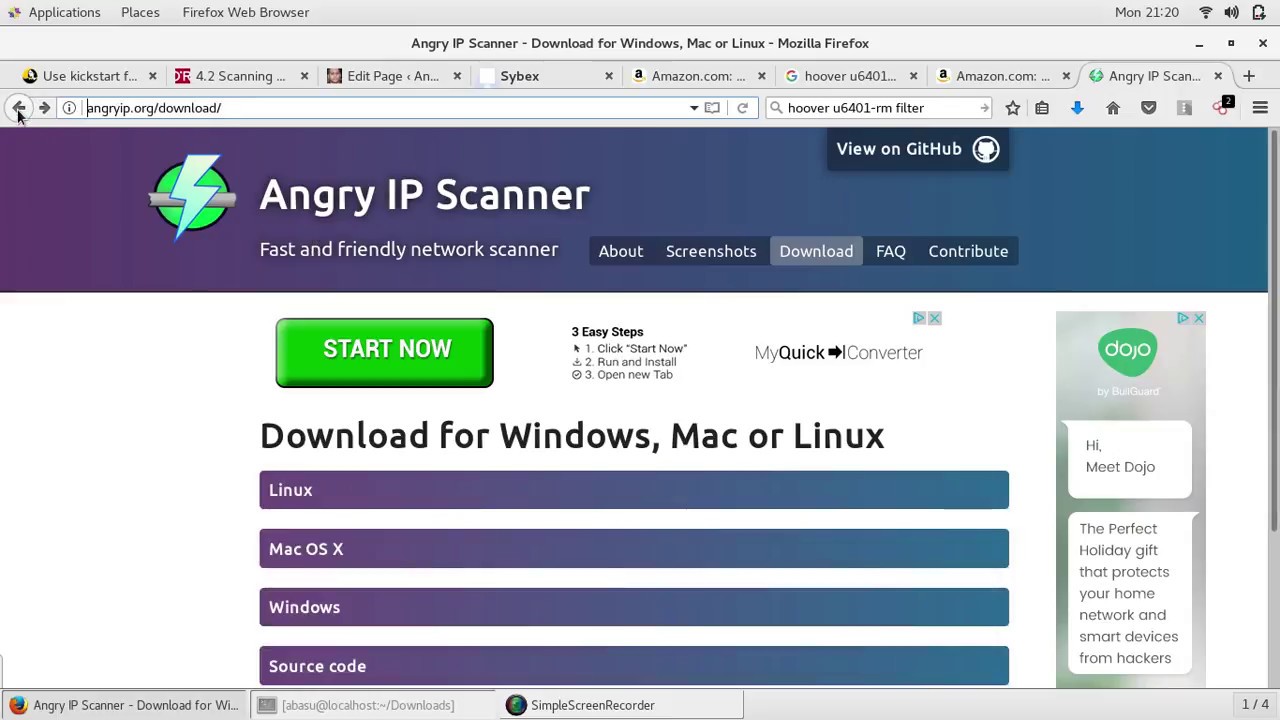Click the 'hoover u6401-rm filter' search box
The width and height of the screenshot is (1280, 720).
[880, 108]
